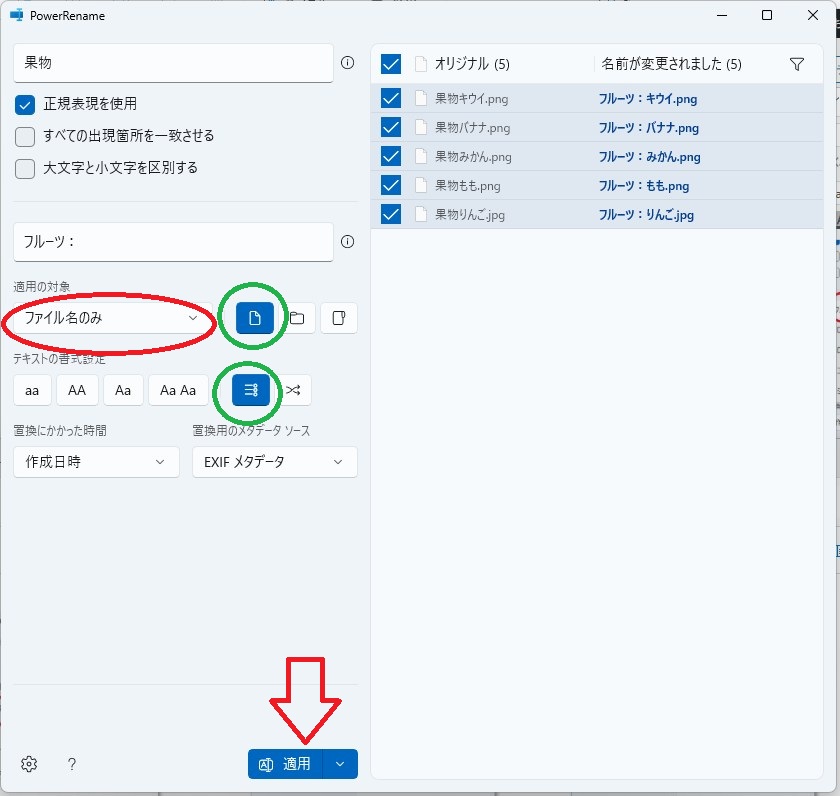Check 大文字と小文字を区別する option
This screenshot has height=796, width=840.
coord(25,168)
